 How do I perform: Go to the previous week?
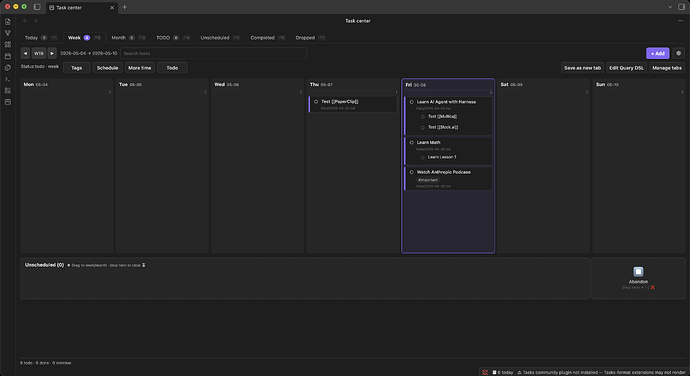click(25, 53)
